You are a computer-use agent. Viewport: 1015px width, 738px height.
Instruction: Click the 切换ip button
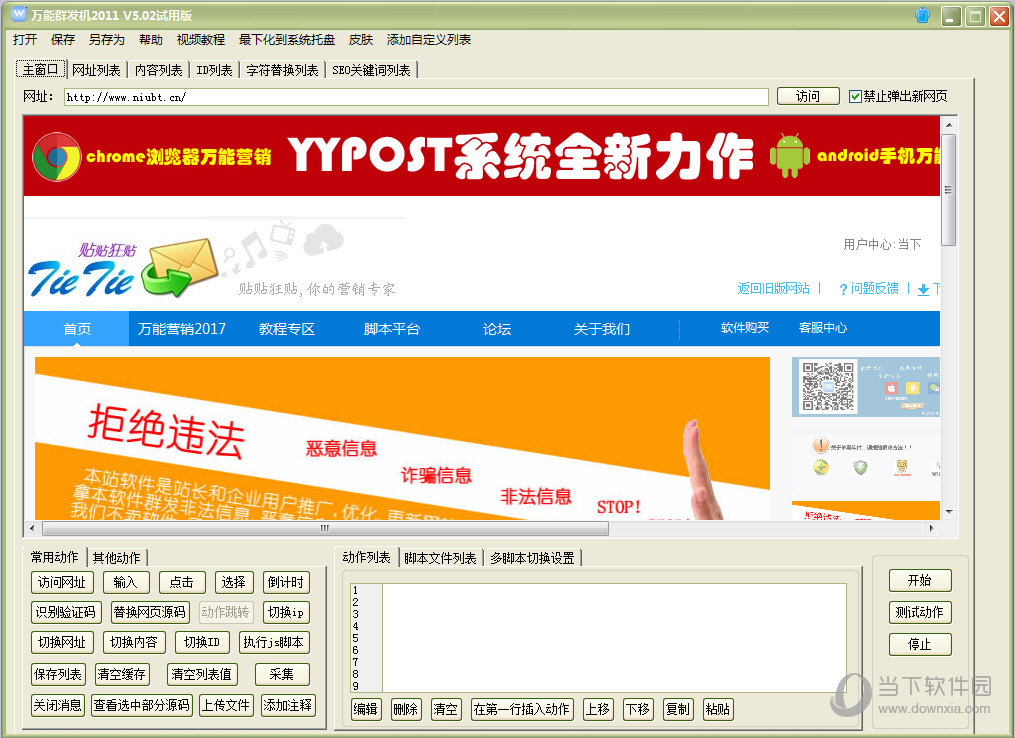coord(286,612)
